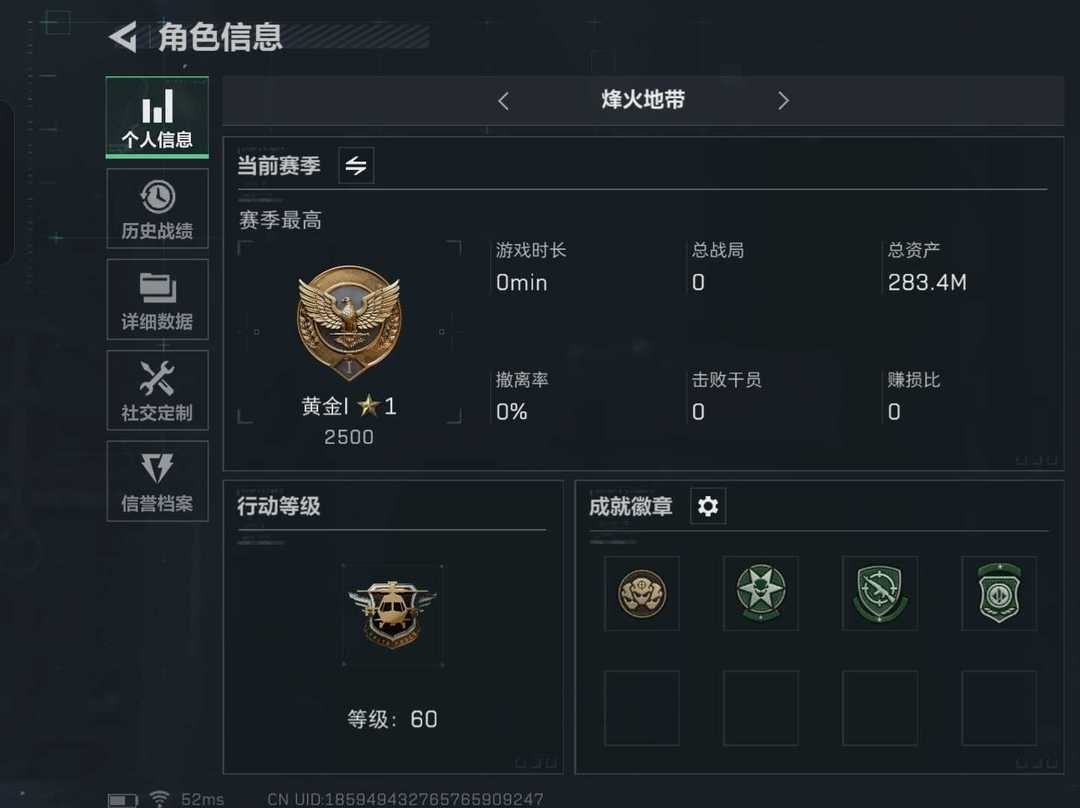Click the last empty badge slot

[999, 708]
